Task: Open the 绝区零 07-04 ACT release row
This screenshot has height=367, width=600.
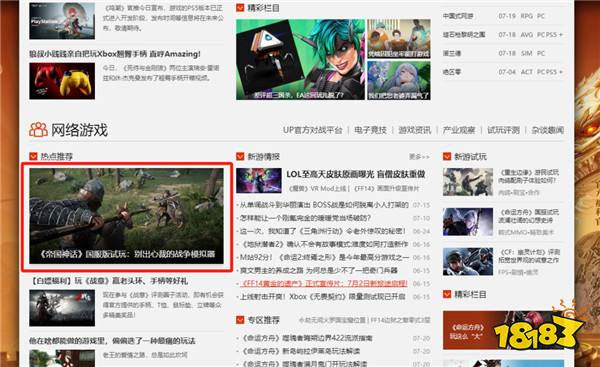Action: (503, 72)
